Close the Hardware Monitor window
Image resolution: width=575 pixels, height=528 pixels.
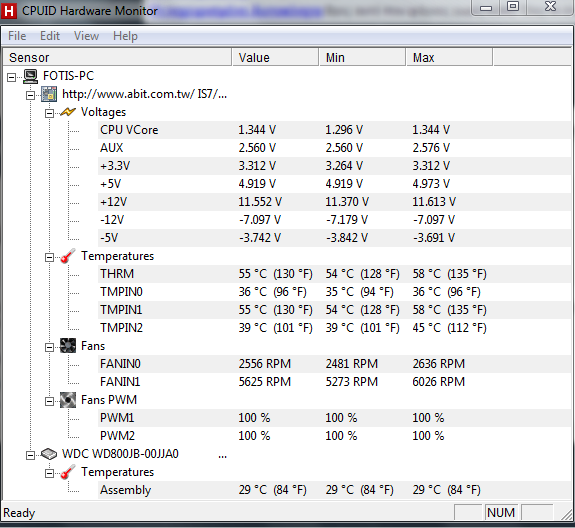point(550,7)
